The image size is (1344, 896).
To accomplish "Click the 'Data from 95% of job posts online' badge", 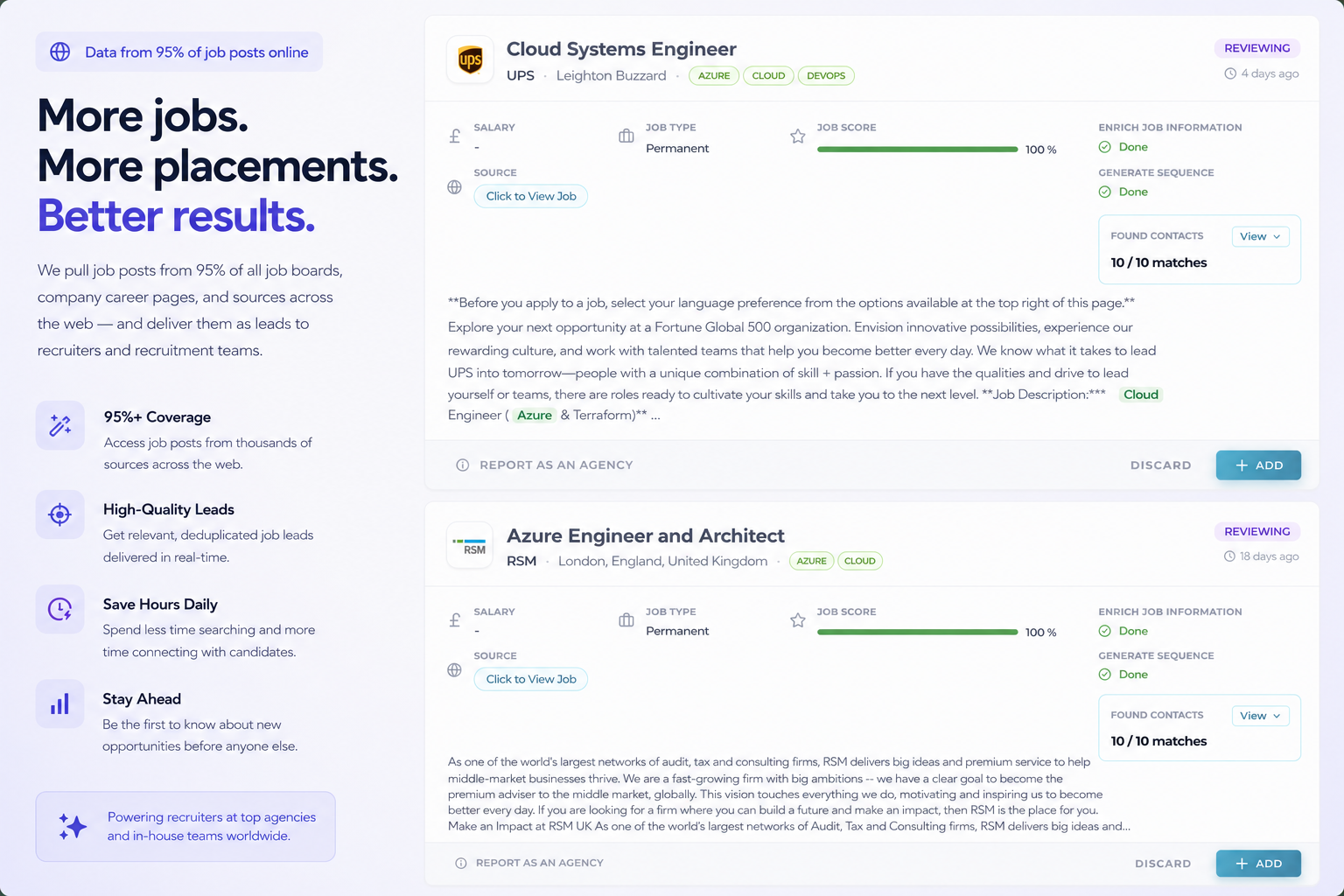I will [x=179, y=52].
